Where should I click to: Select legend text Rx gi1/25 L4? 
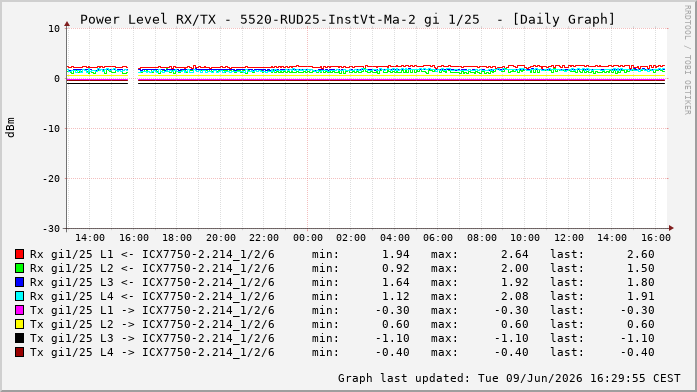pos(72,296)
